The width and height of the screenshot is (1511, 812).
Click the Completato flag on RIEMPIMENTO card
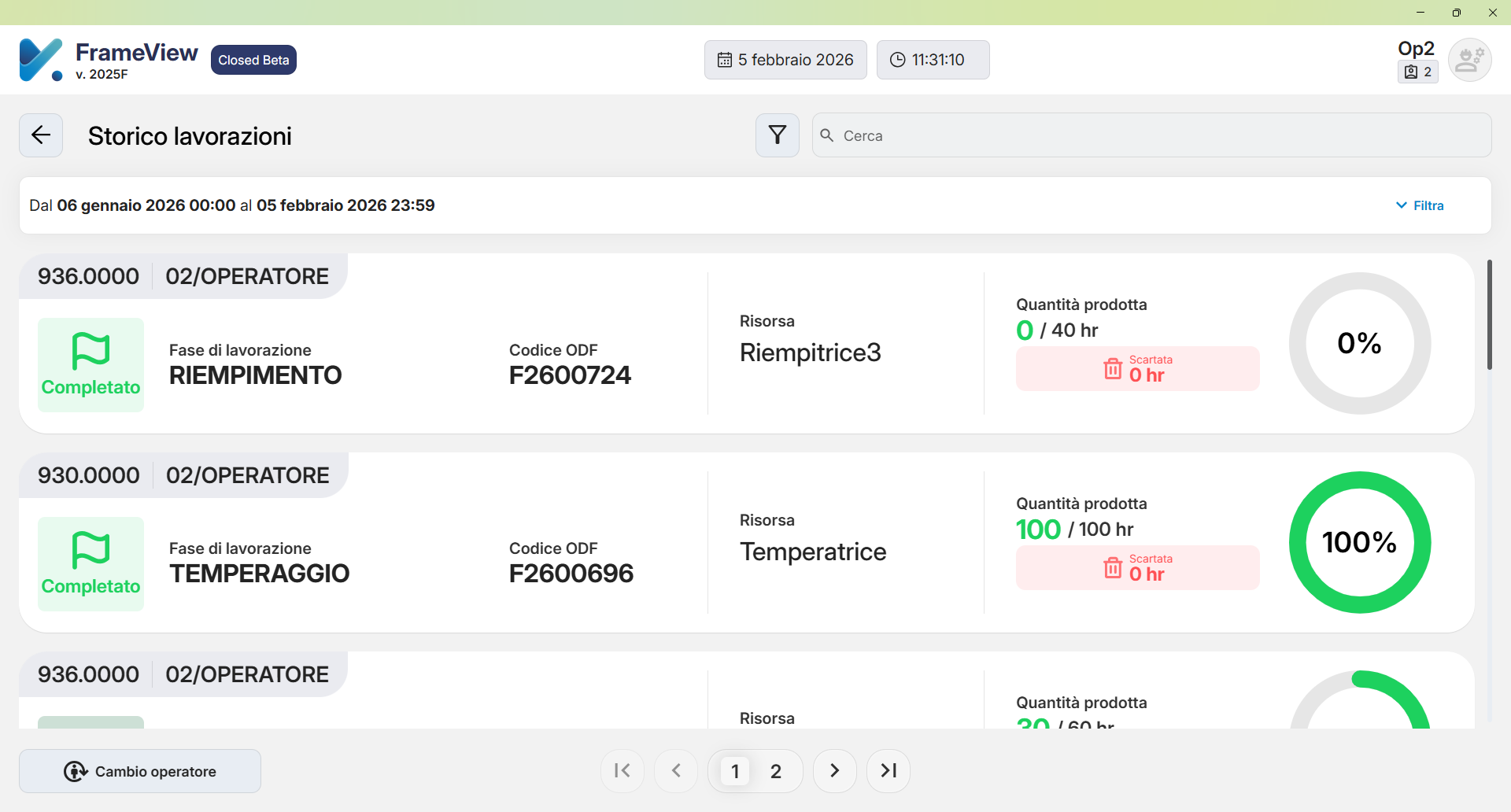coord(91,365)
